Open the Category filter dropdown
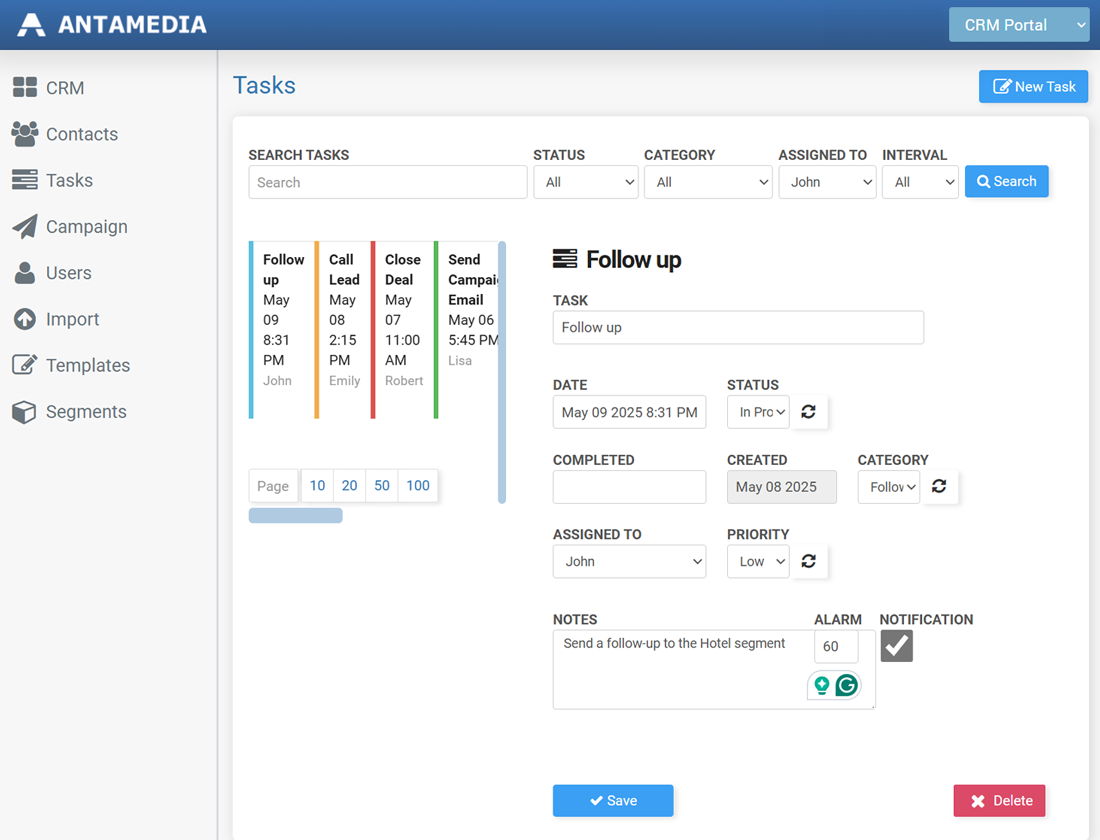1100x840 pixels. [x=708, y=182]
